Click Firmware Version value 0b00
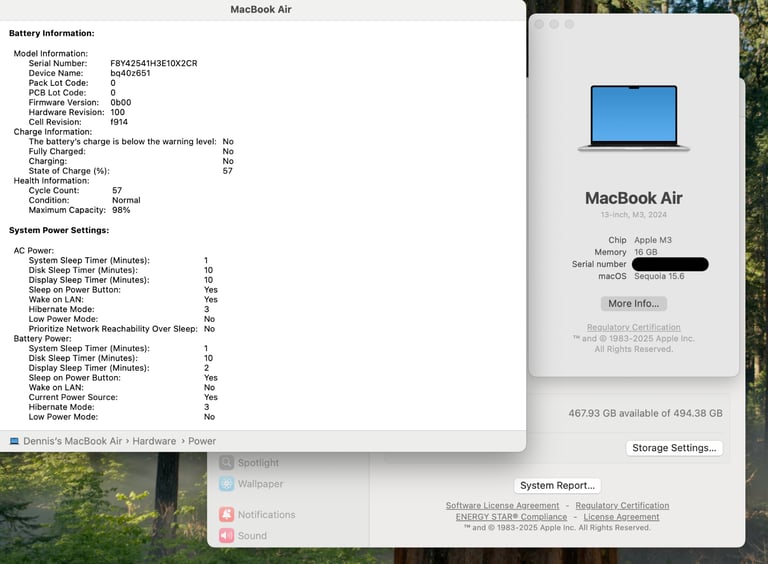This screenshot has width=768, height=564. tap(120, 102)
